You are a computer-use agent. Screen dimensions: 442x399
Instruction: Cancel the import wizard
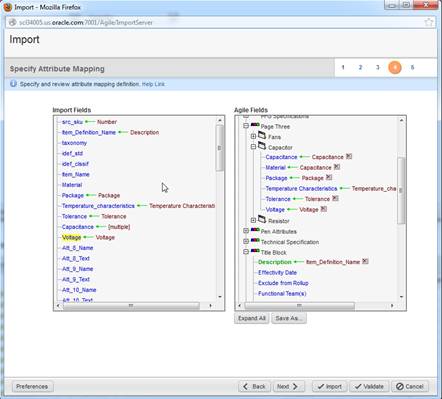click(x=410, y=386)
